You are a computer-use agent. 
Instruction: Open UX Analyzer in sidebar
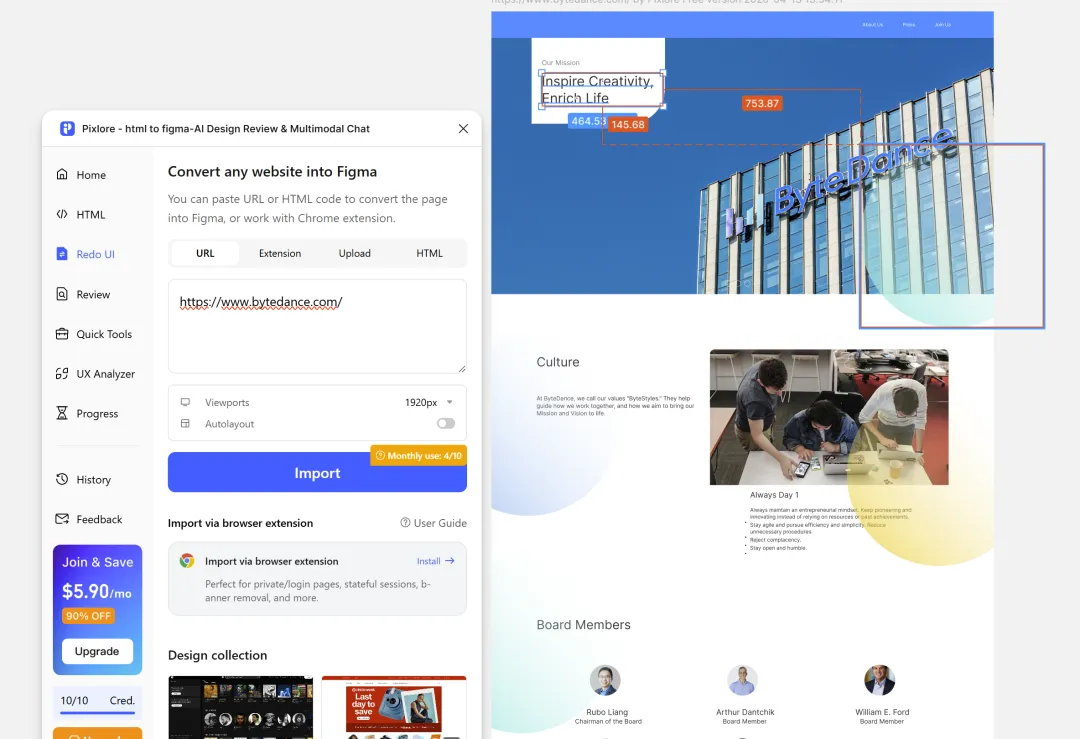[x=95, y=374]
